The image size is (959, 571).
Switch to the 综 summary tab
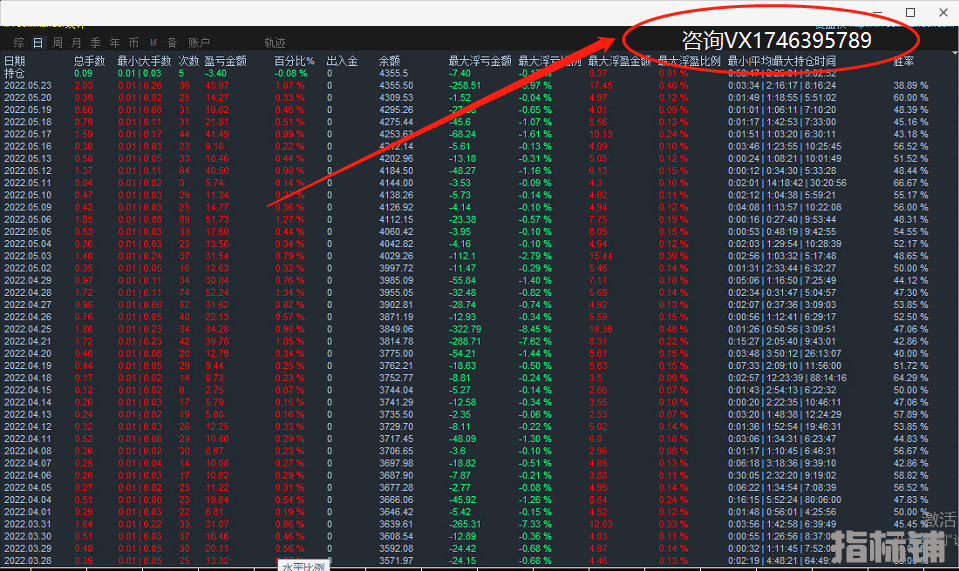pyautogui.click(x=19, y=43)
